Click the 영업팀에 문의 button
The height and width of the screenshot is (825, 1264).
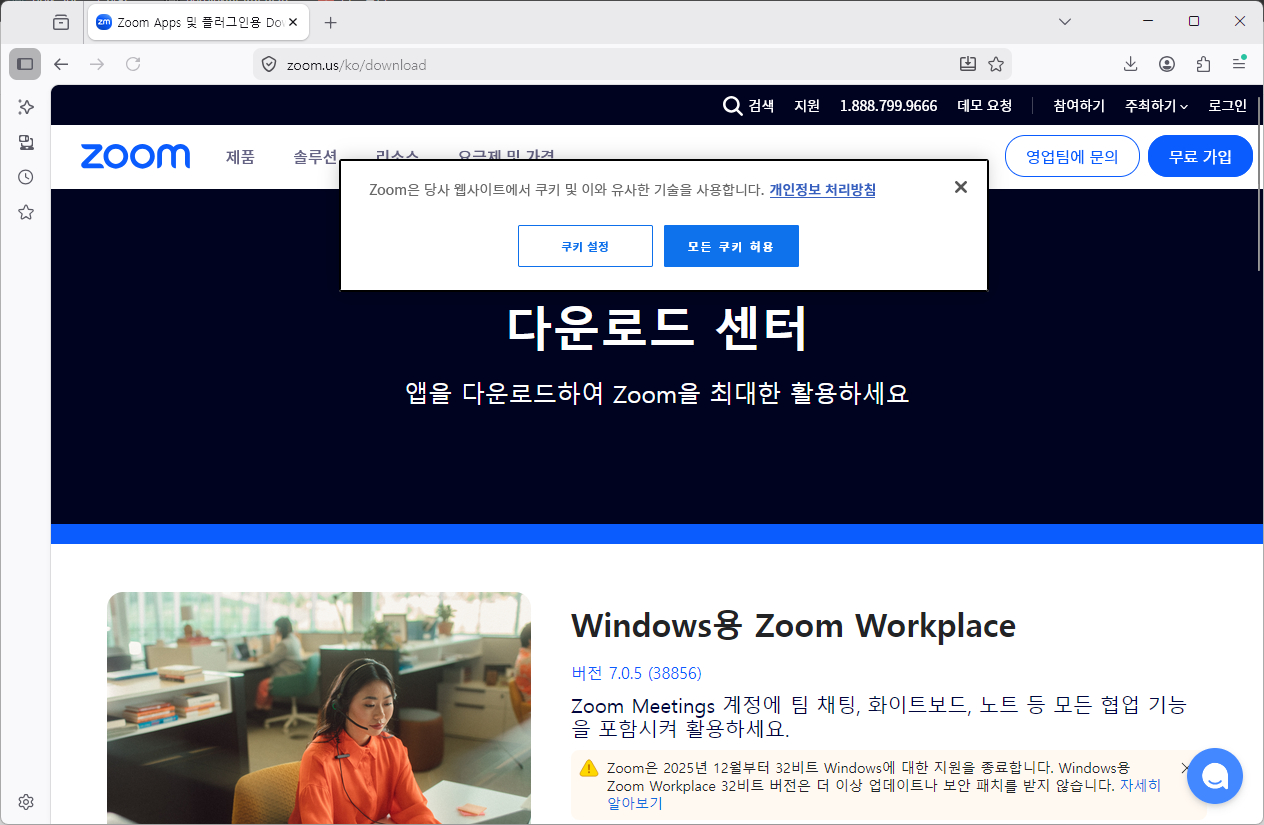click(x=1072, y=156)
